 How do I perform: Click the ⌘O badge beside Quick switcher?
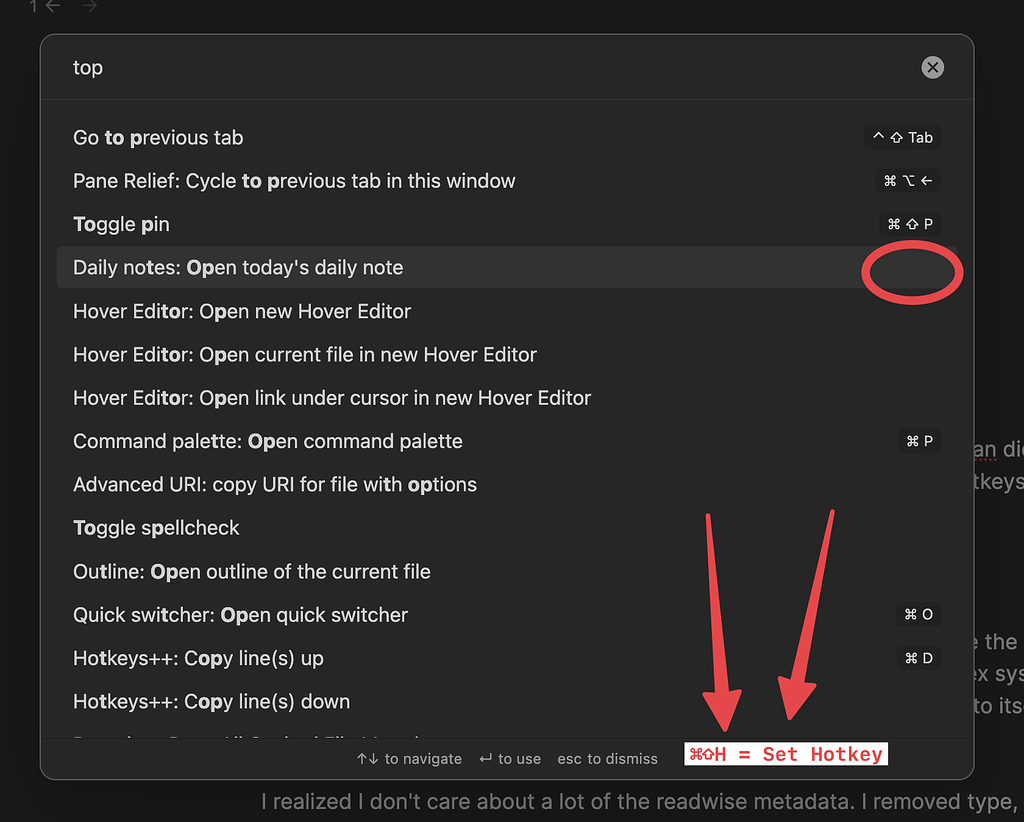pos(919,614)
